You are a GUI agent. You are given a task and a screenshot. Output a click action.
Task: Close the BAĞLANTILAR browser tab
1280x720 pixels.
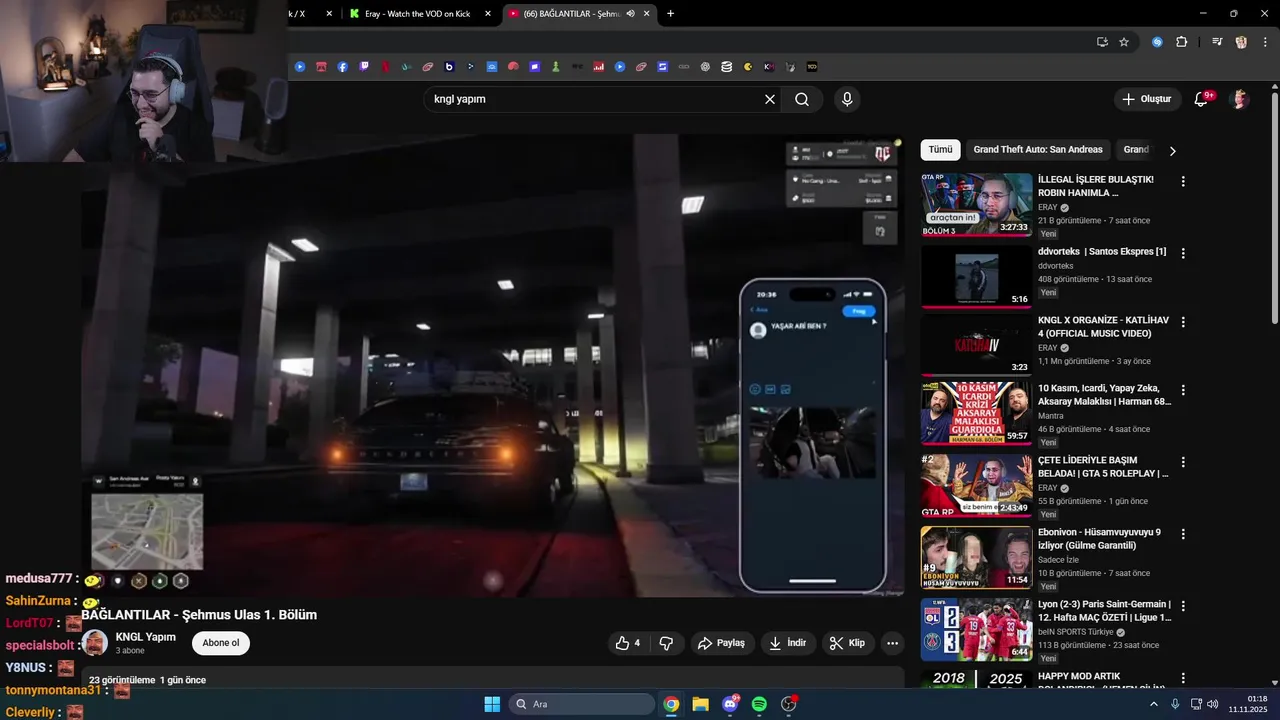click(647, 14)
